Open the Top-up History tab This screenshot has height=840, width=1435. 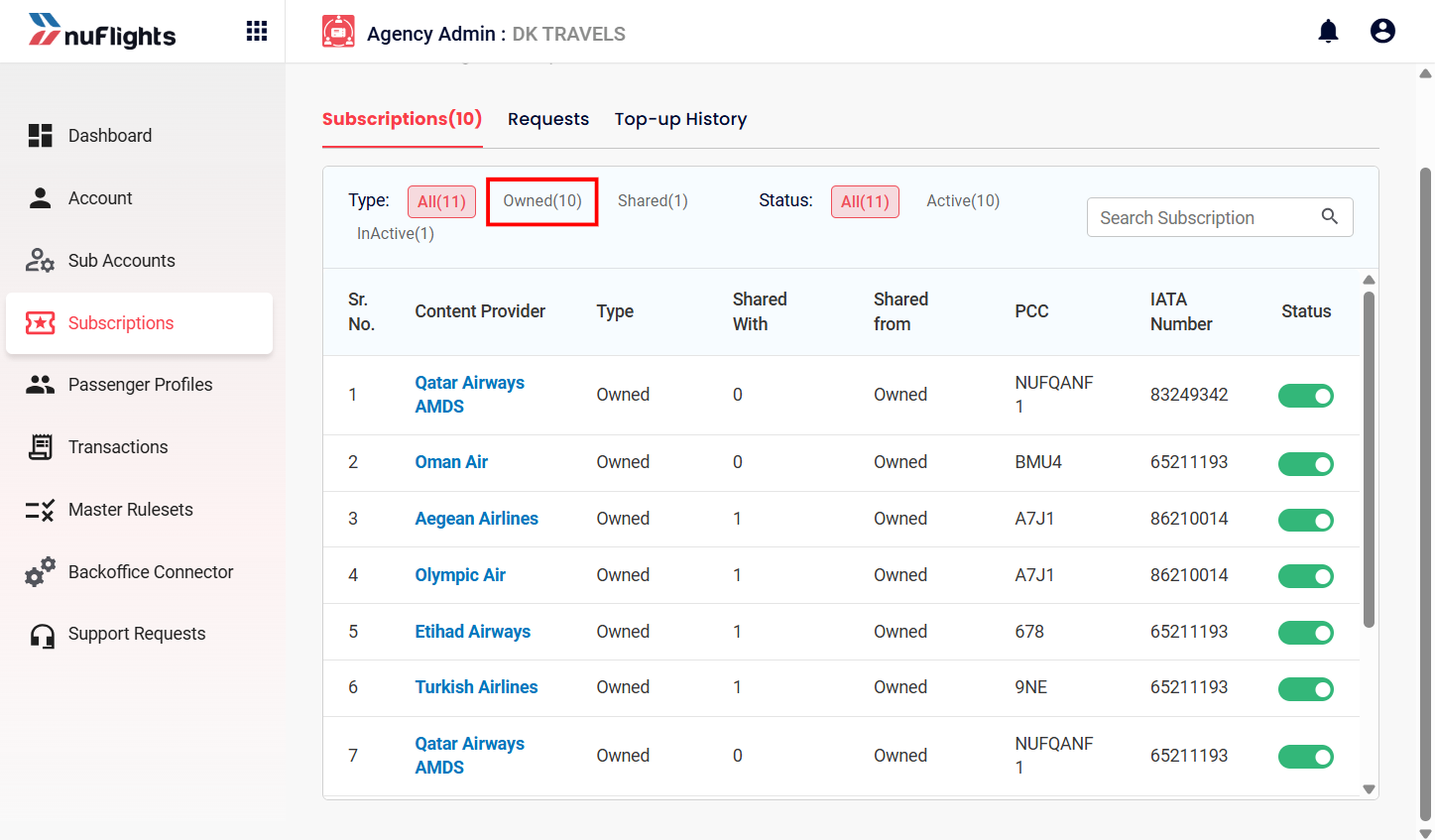pos(680,119)
